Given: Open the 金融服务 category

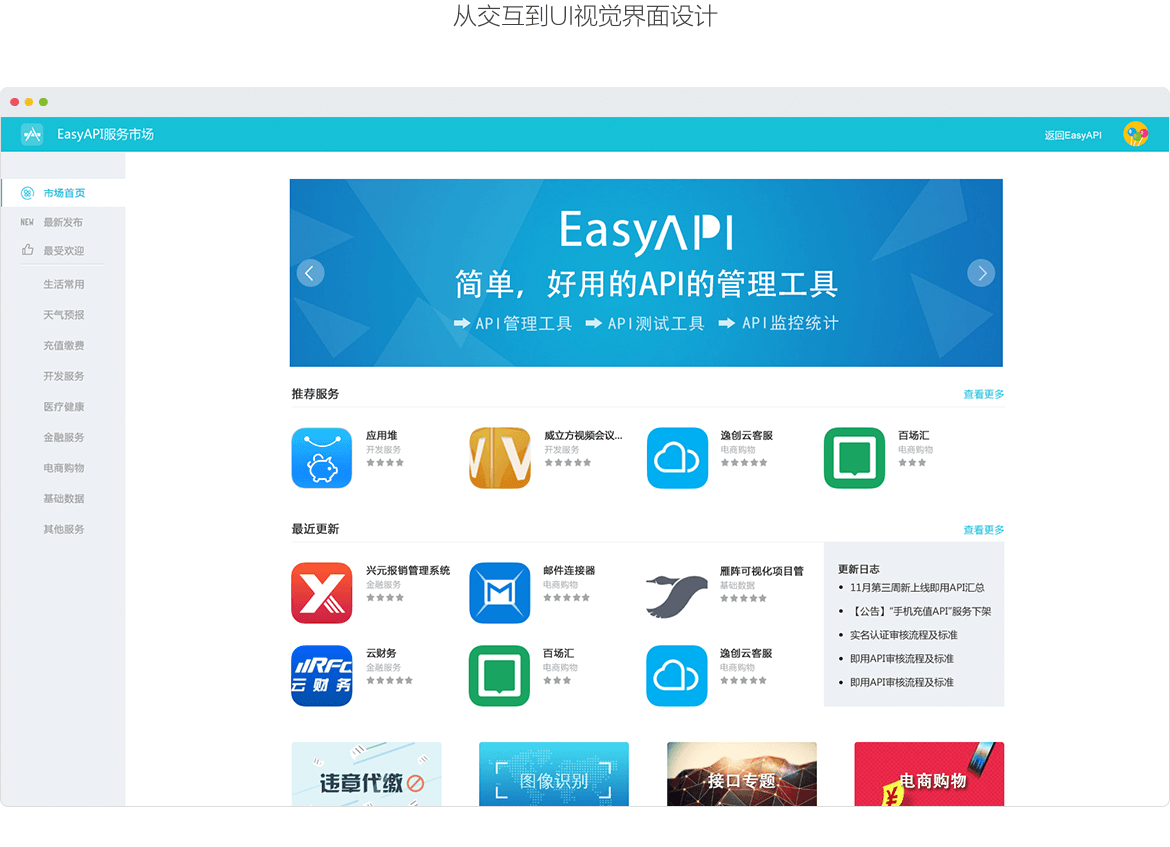Looking at the screenshot, I should 63,437.
